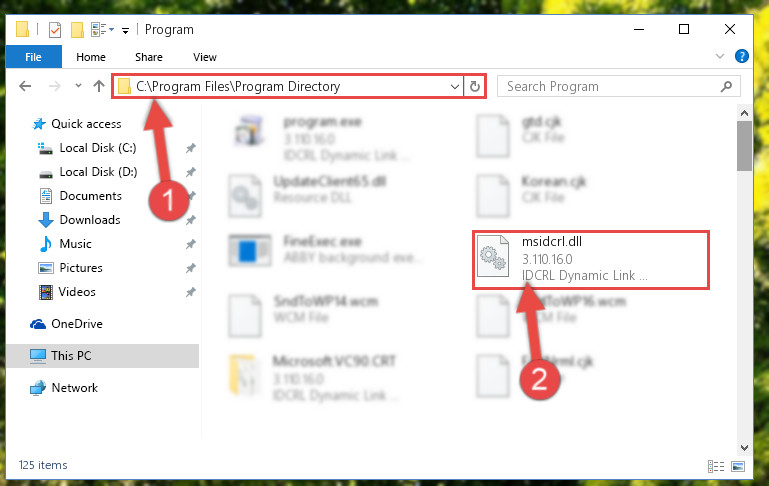Go up one folder level
The image size is (769, 486).
99,86
